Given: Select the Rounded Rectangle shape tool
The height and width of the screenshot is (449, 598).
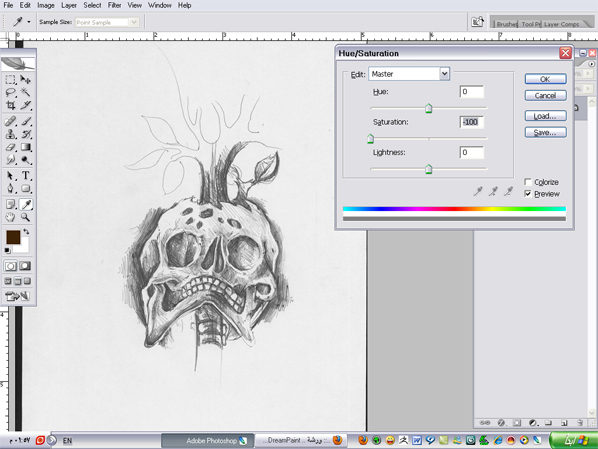Looking at the screenshot, I should (25, 188).
